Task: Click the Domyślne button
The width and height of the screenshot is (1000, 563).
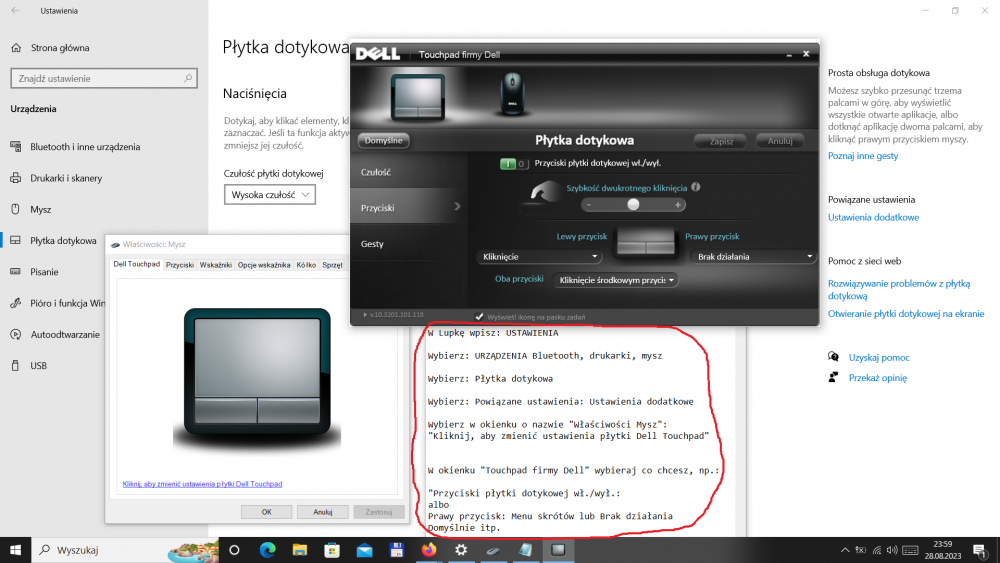Action: (383, 141)
